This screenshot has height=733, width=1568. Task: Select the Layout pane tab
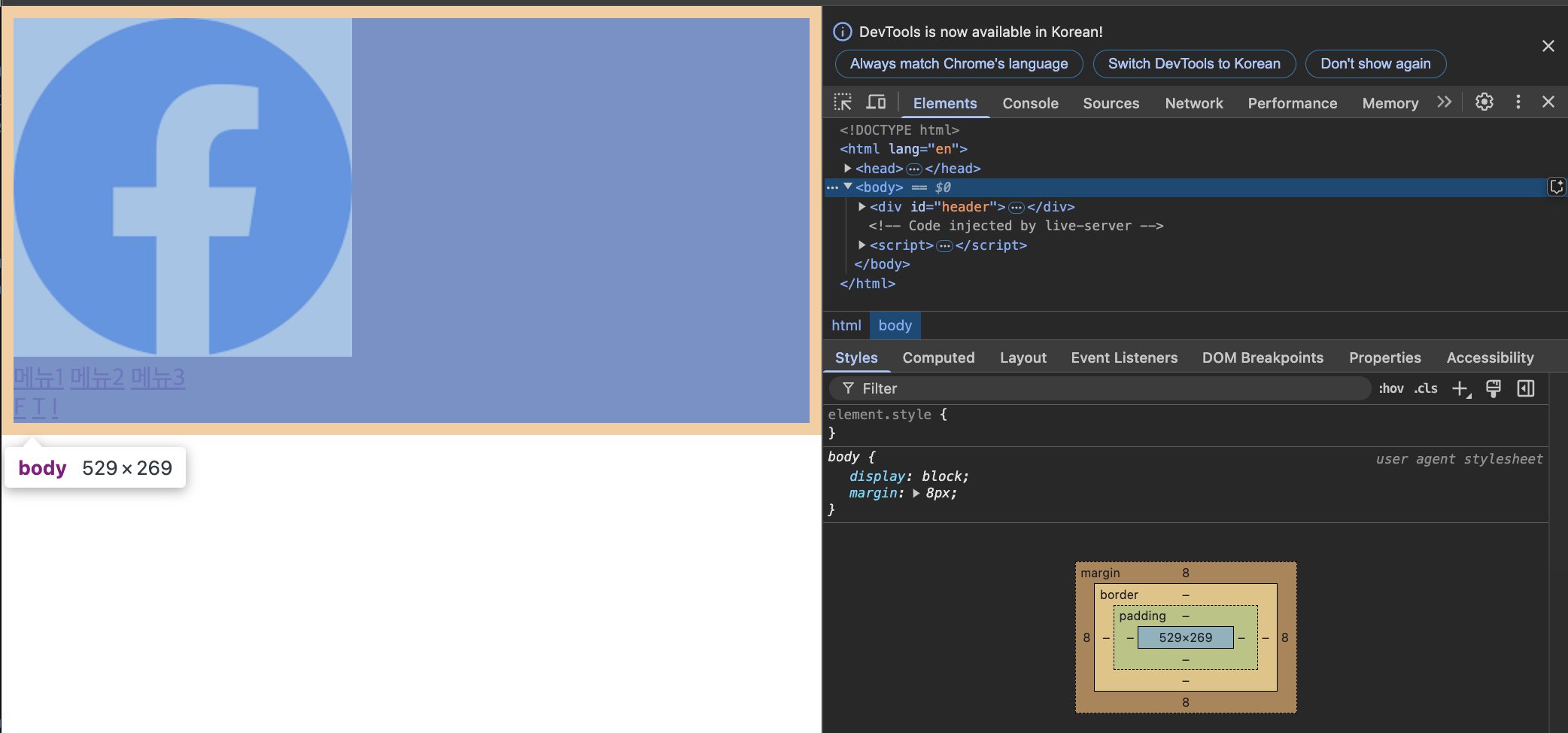1023,357
